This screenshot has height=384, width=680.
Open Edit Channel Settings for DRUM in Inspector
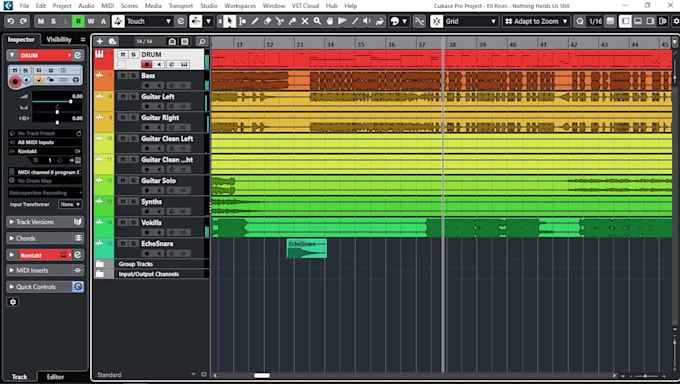click(78, 55)
